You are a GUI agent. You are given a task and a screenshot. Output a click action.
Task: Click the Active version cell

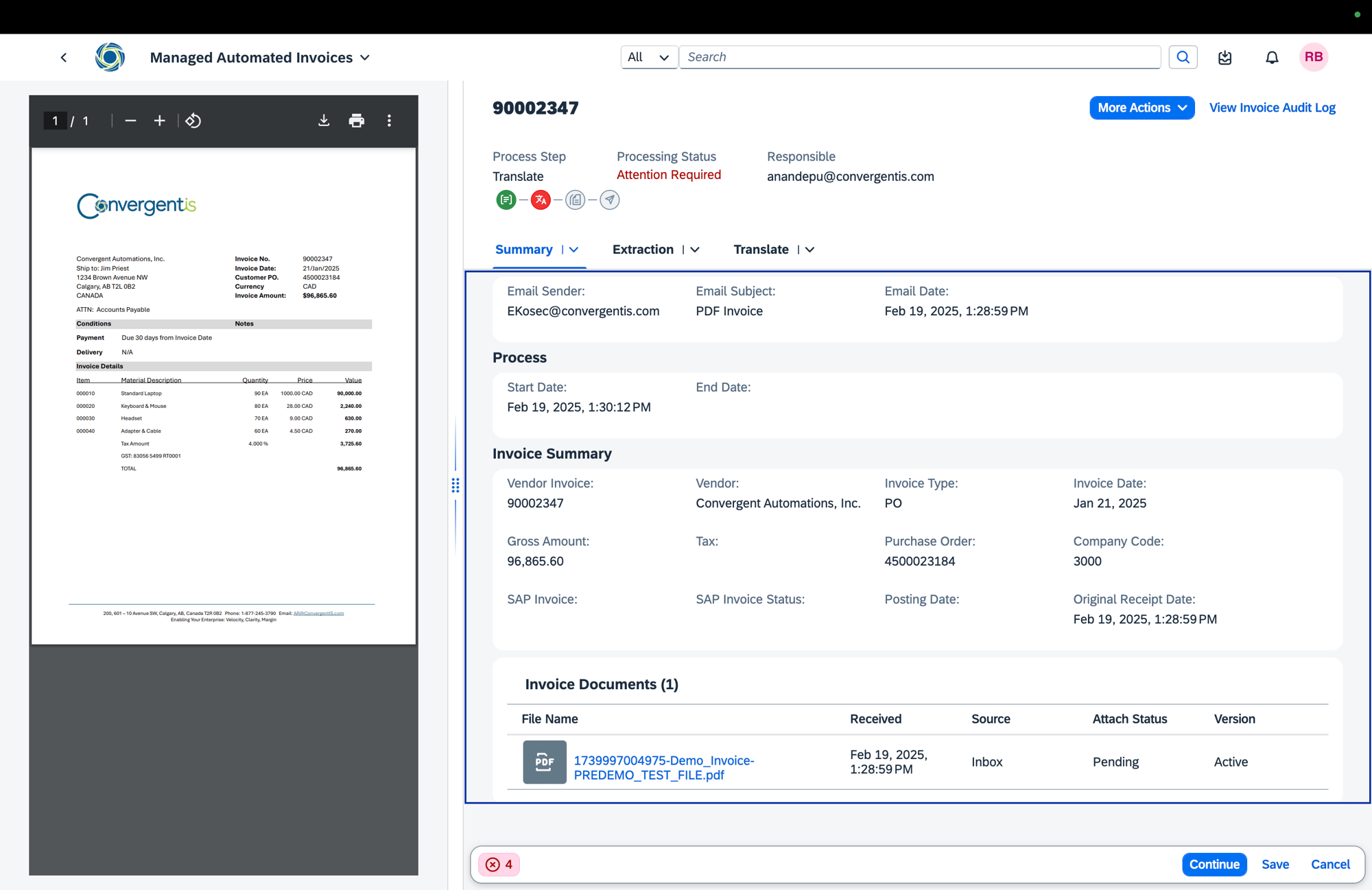(x=1231, y=762)
